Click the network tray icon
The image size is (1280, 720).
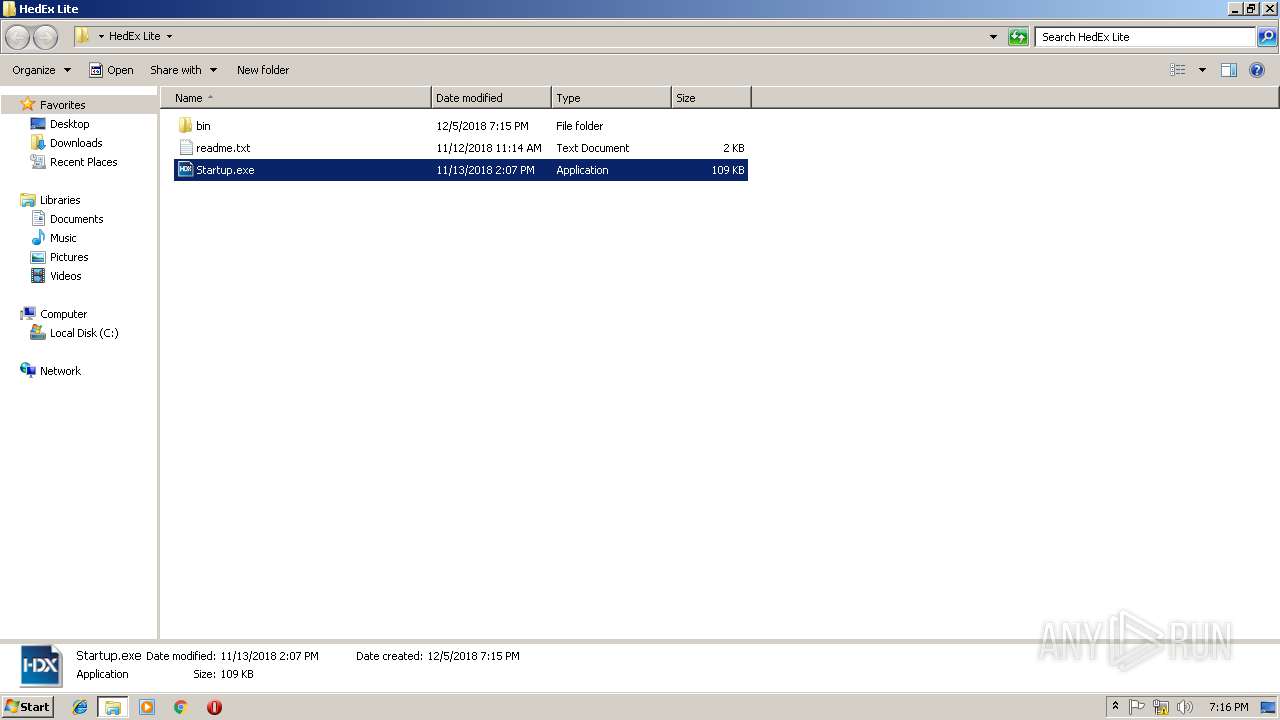(x=1161, y=707)
